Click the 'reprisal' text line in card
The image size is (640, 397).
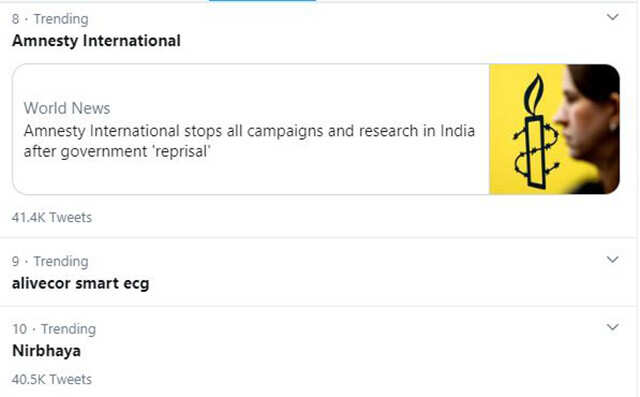click(x=117, y=151)
